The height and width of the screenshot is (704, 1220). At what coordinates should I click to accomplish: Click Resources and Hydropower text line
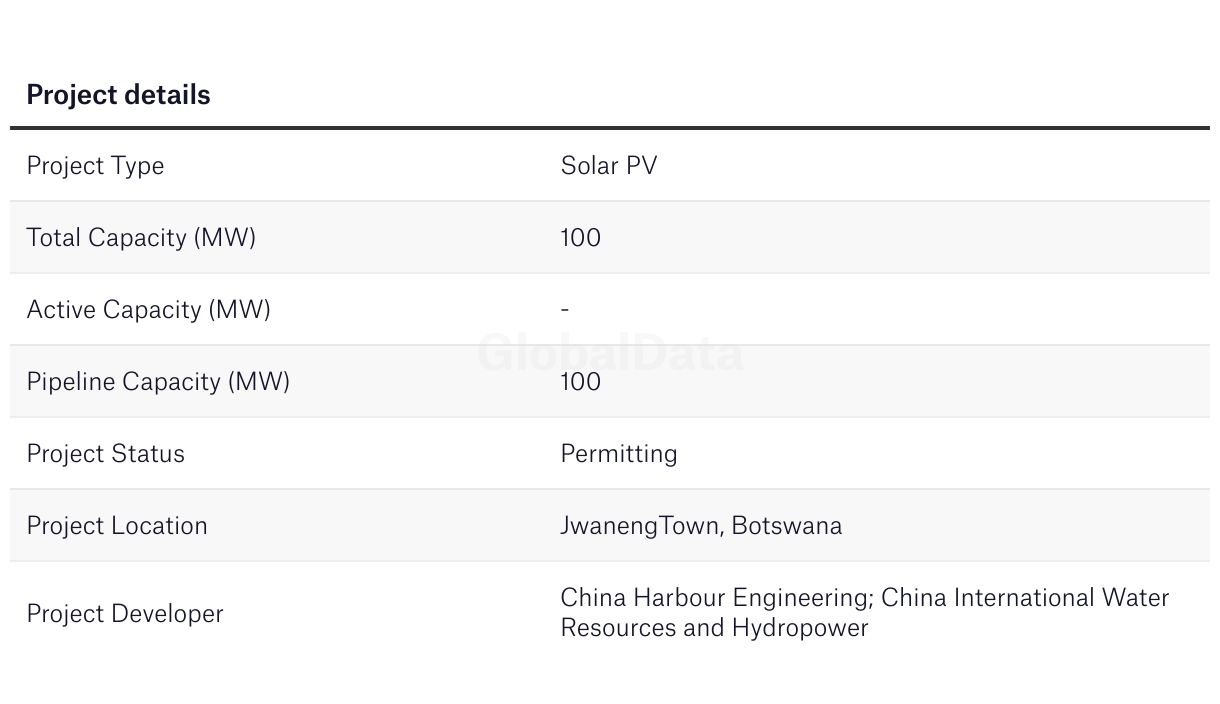(714, 628)
